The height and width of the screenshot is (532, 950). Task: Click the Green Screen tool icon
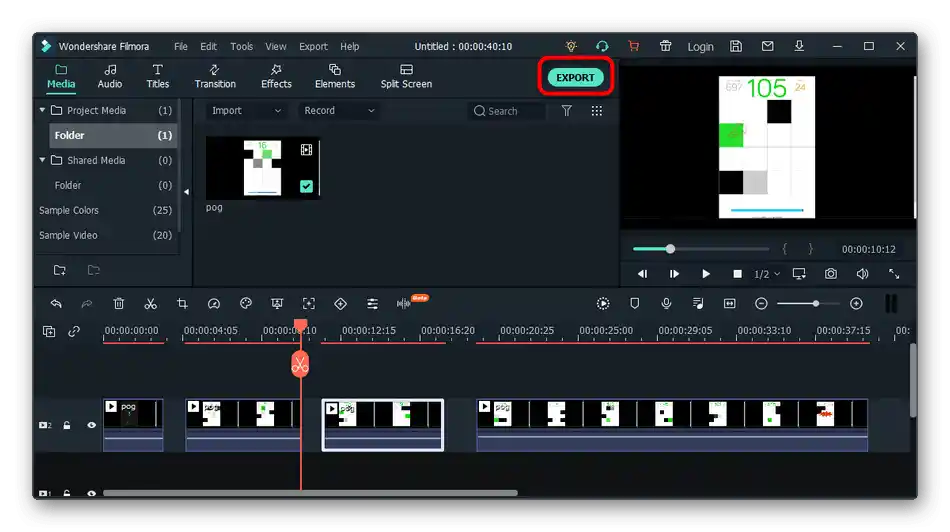coord(277,304)
